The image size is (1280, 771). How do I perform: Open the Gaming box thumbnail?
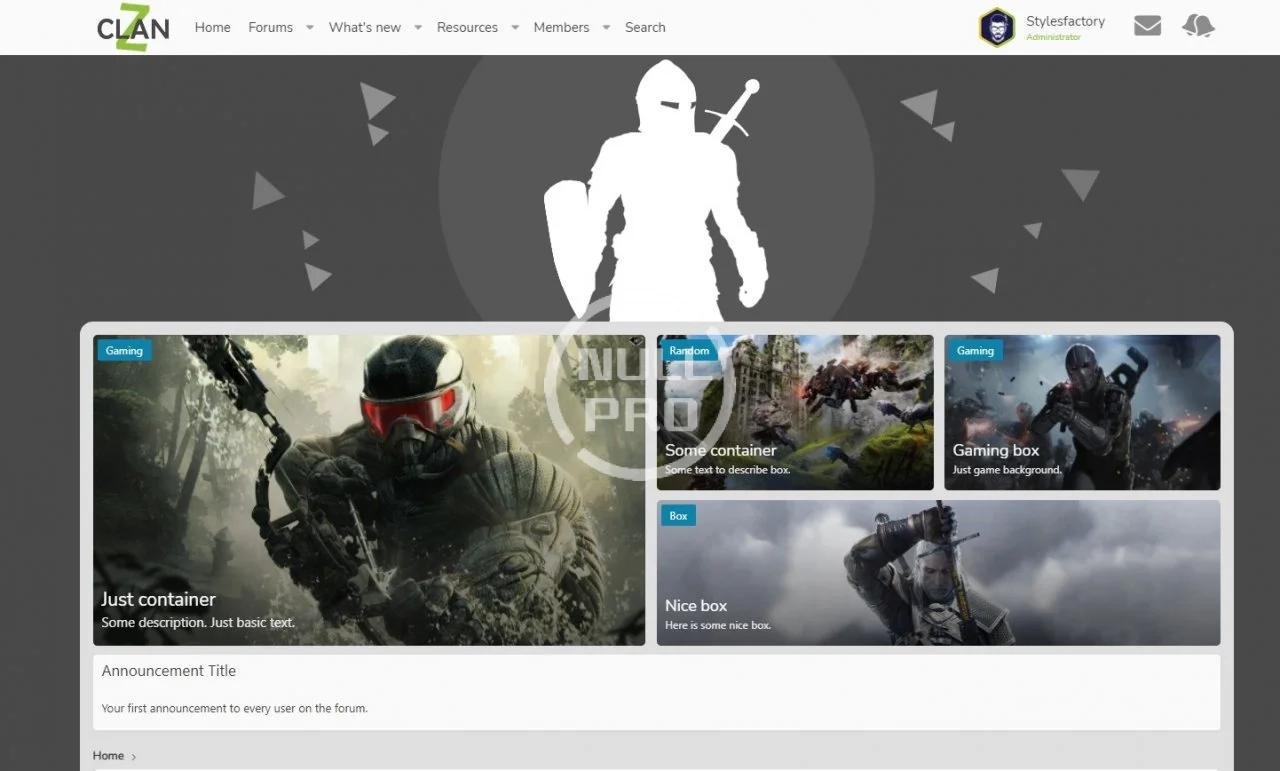(x=1081, y=410)
